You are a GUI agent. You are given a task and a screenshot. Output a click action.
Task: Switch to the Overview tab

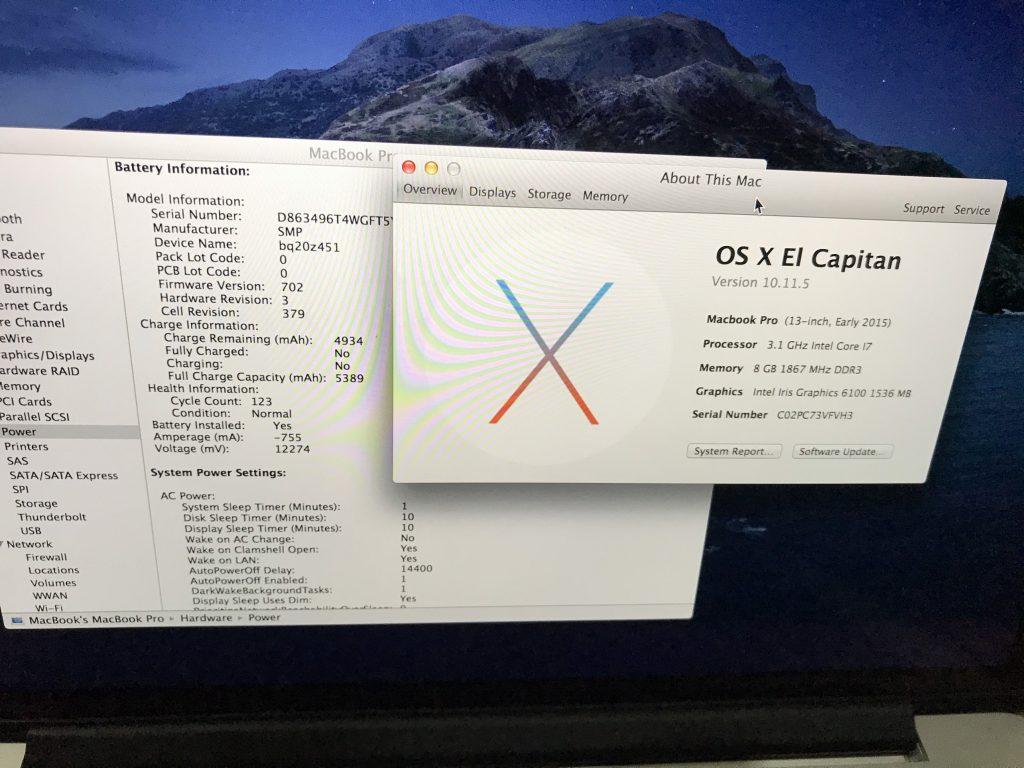click(x=430, y=190)
